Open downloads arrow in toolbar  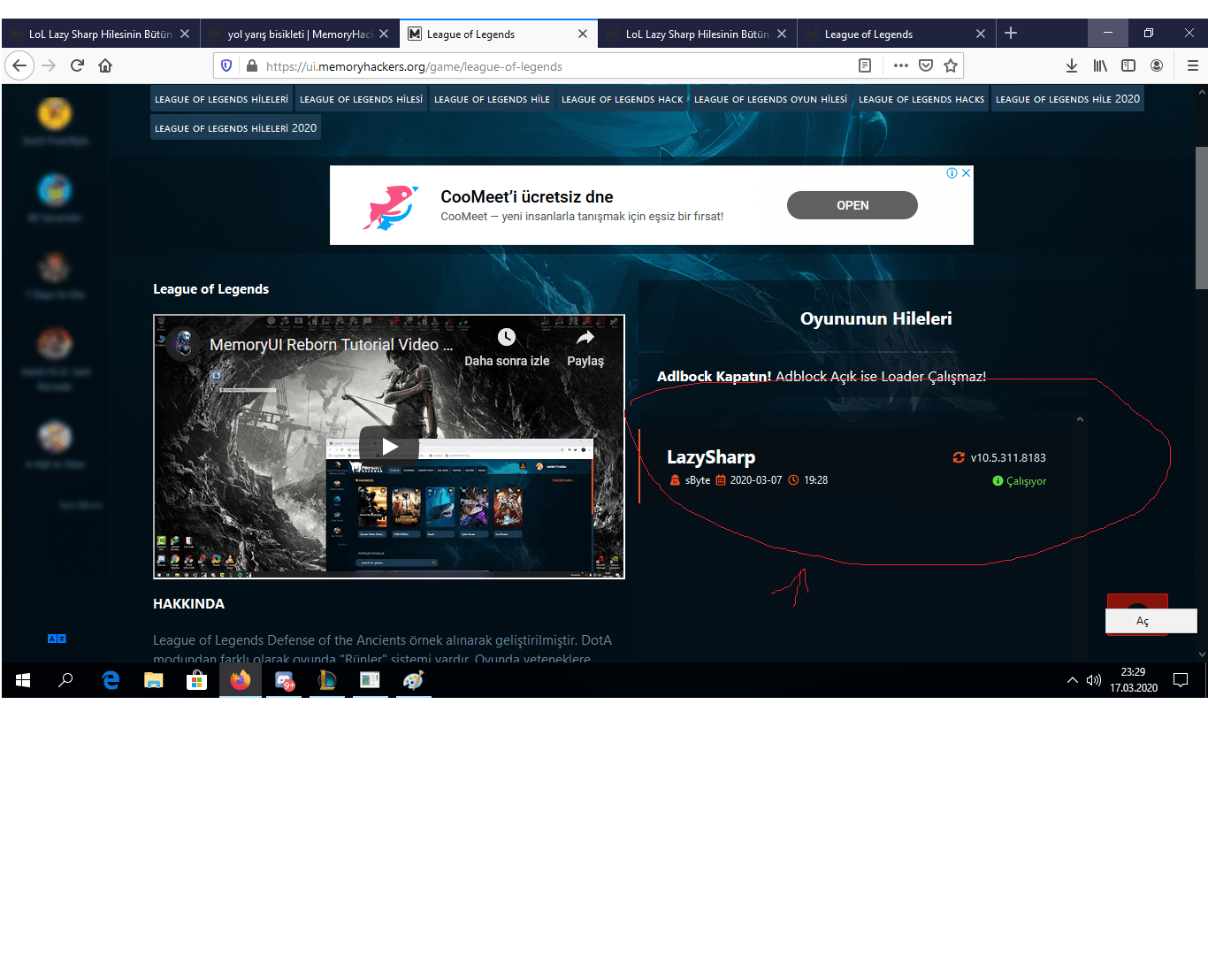click(x=1072, y=65)
